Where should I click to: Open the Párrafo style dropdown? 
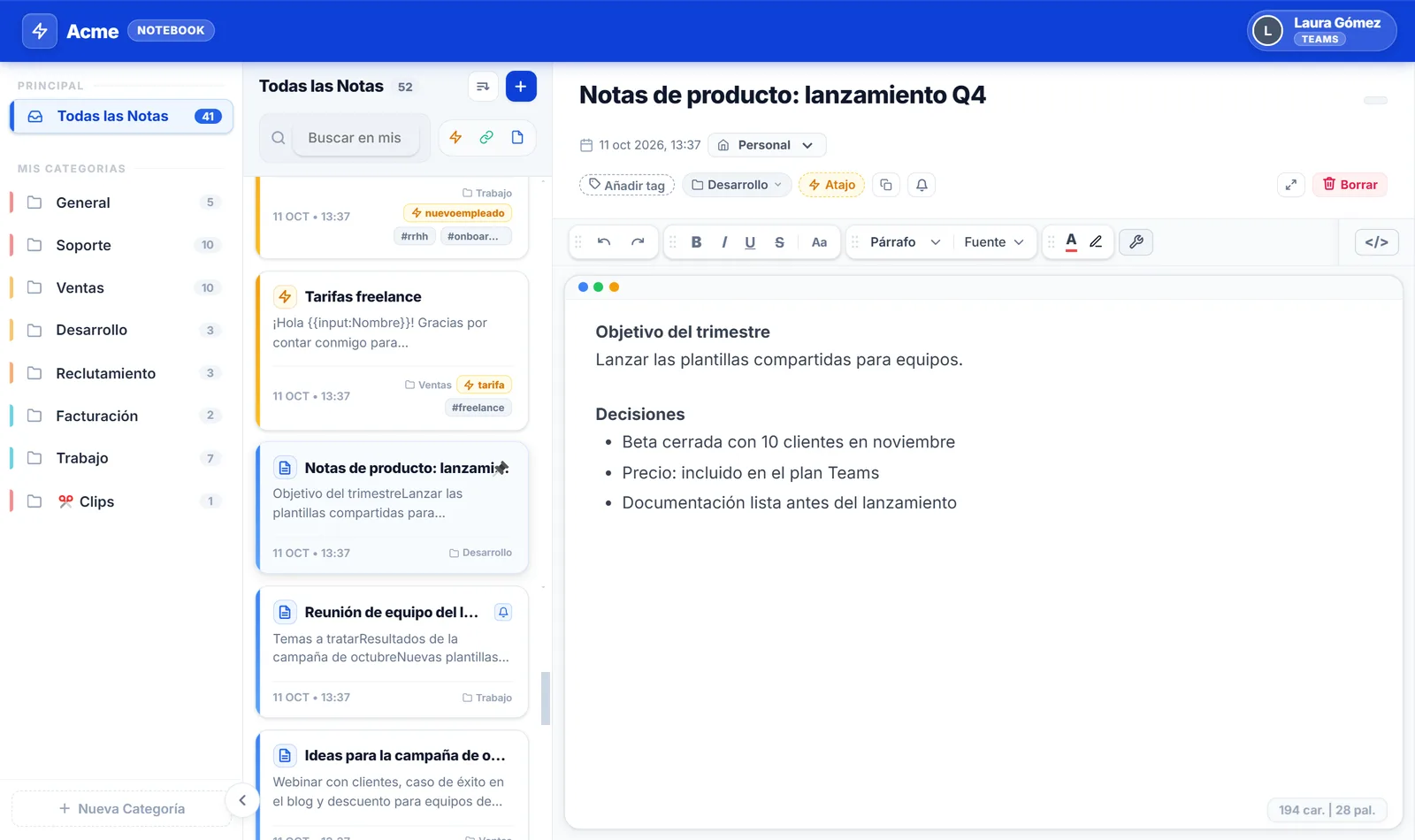[x=904, y=242]
